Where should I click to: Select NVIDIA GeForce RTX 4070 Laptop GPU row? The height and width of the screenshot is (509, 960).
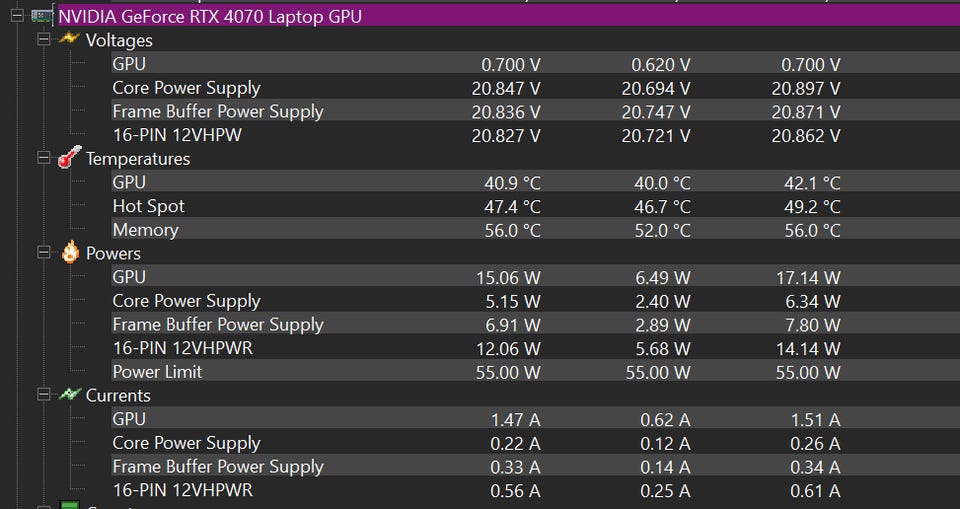pyautogui.click(x=509, y=16)
